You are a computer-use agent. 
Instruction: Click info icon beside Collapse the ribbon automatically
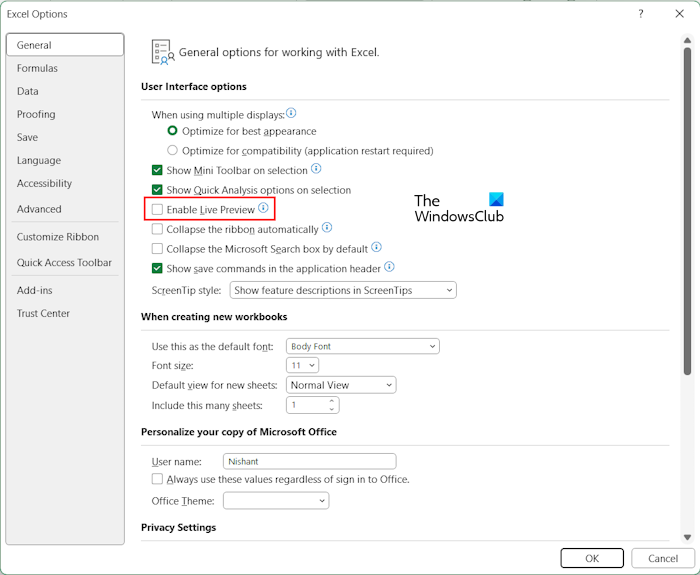point(327,228)
